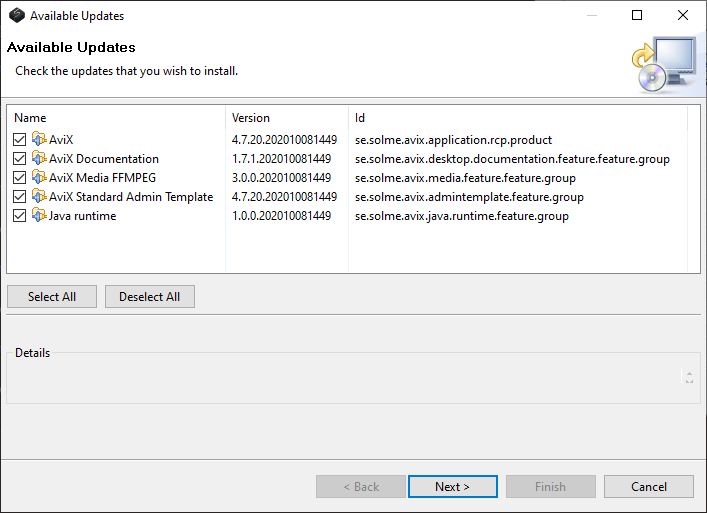Uncheck the AviX Documentation checkbox
The width and height of the screenshot is (707, 513).
click(x=20, y=159)
